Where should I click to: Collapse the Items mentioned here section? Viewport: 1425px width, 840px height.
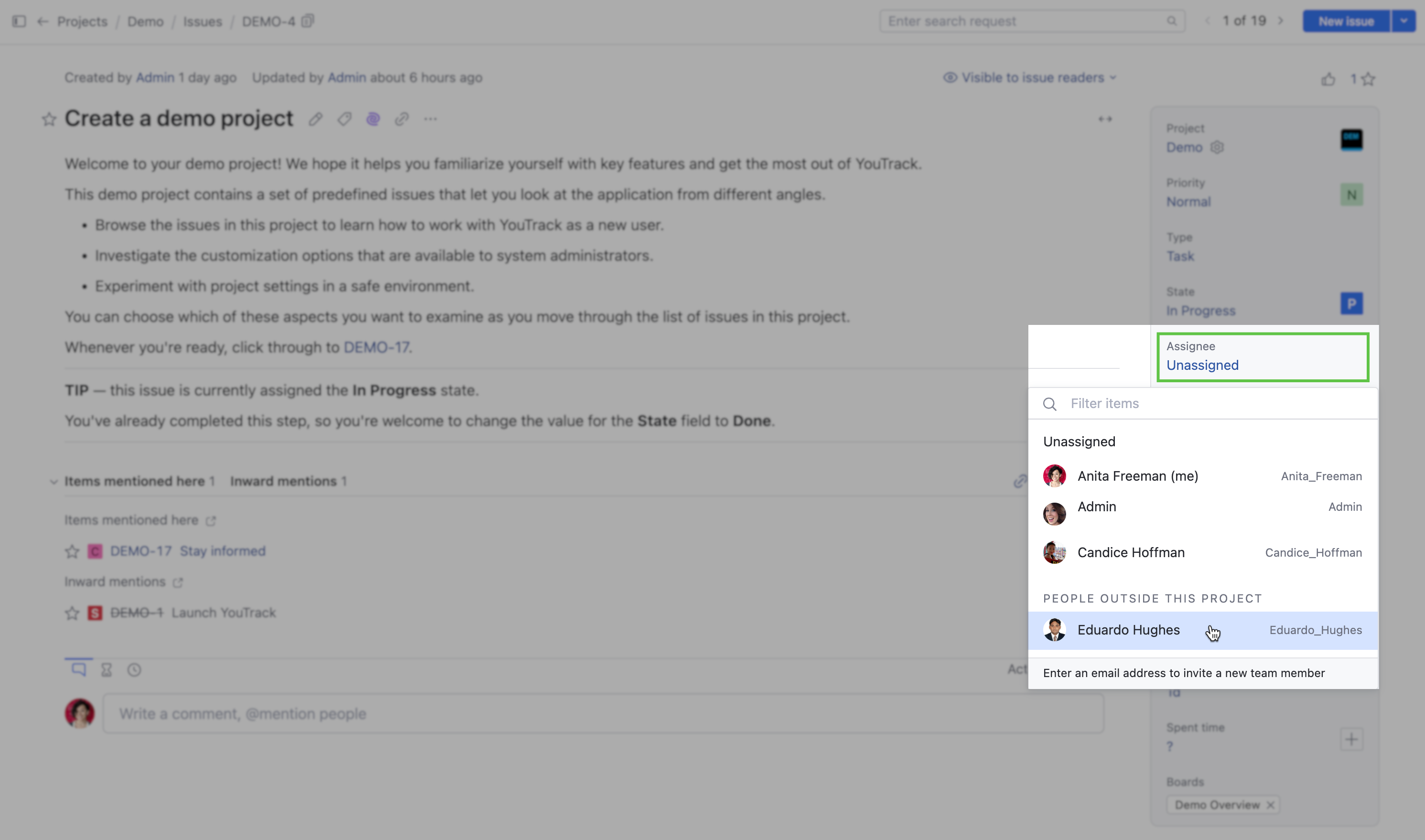pyautogui.click(x=54, y=481)
